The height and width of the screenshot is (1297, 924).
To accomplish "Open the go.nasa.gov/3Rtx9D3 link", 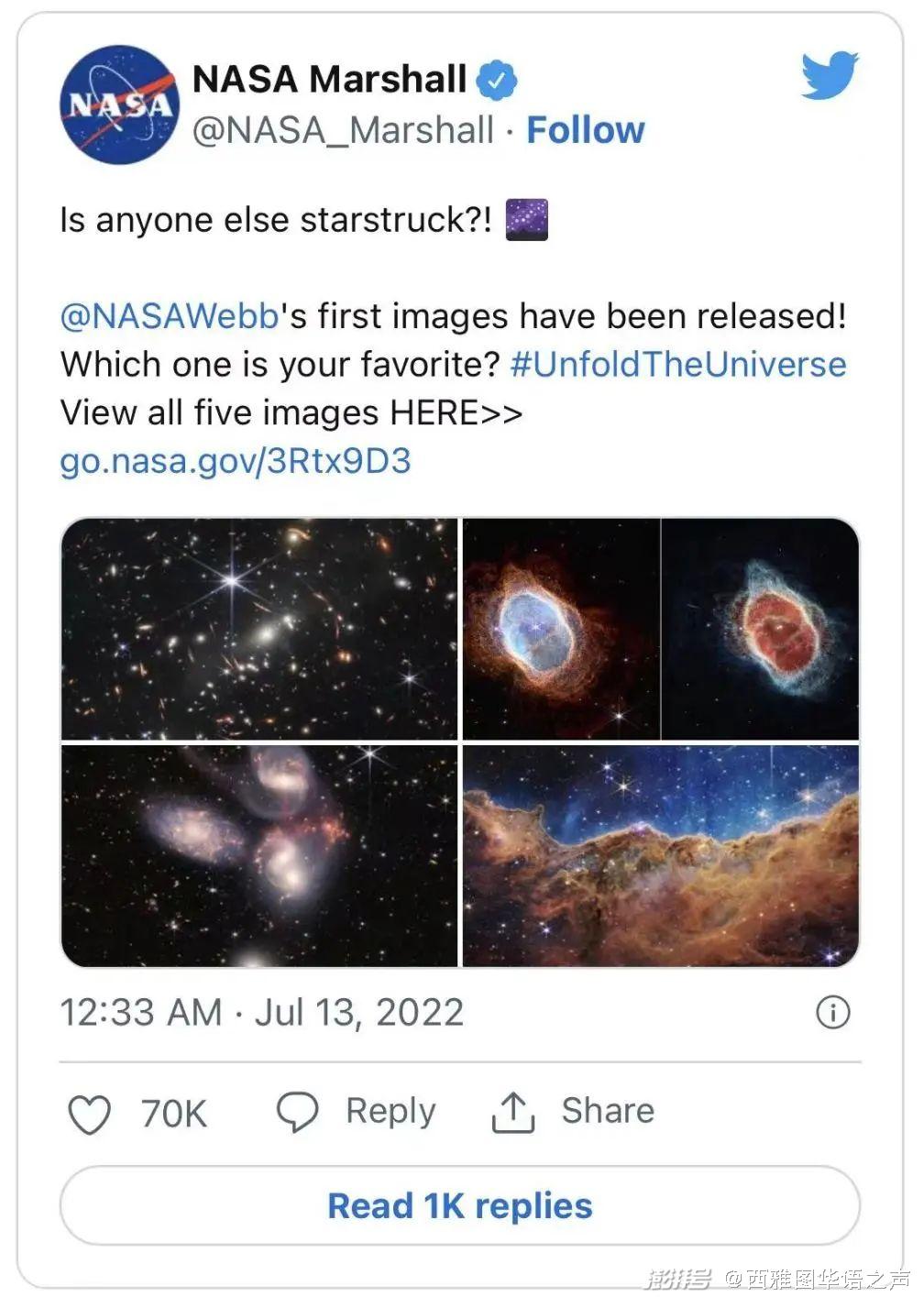I will tap(235, 460).
